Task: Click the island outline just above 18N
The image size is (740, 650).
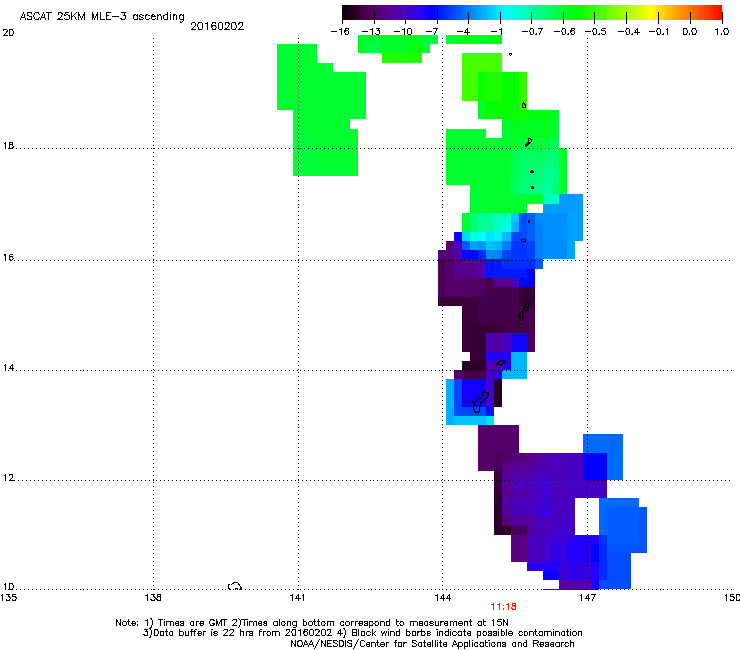Action: pyautogui.click(x=529, y=142)
